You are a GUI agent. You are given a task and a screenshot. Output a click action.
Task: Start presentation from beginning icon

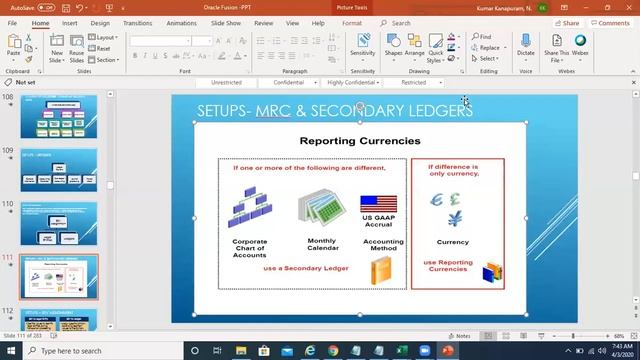point(109,8)
